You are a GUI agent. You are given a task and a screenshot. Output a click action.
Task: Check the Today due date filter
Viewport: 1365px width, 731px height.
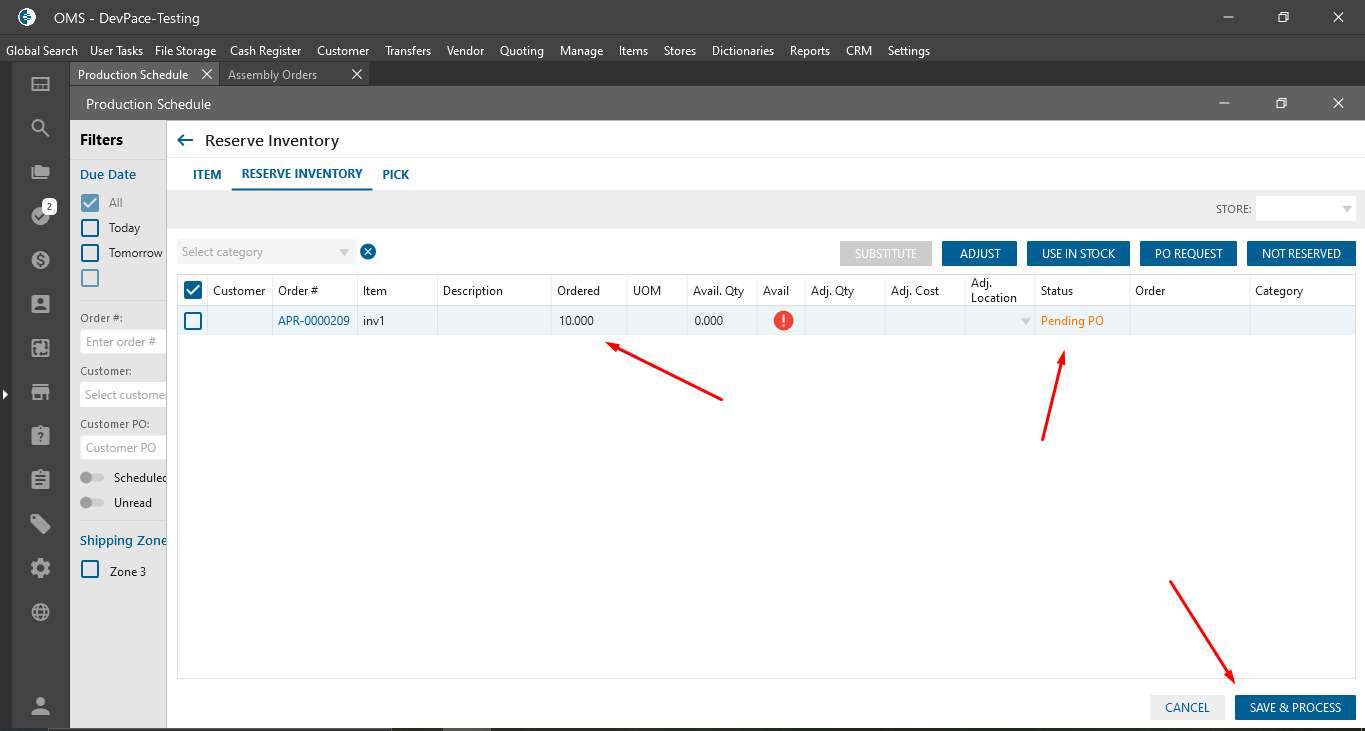pos(90,228)
